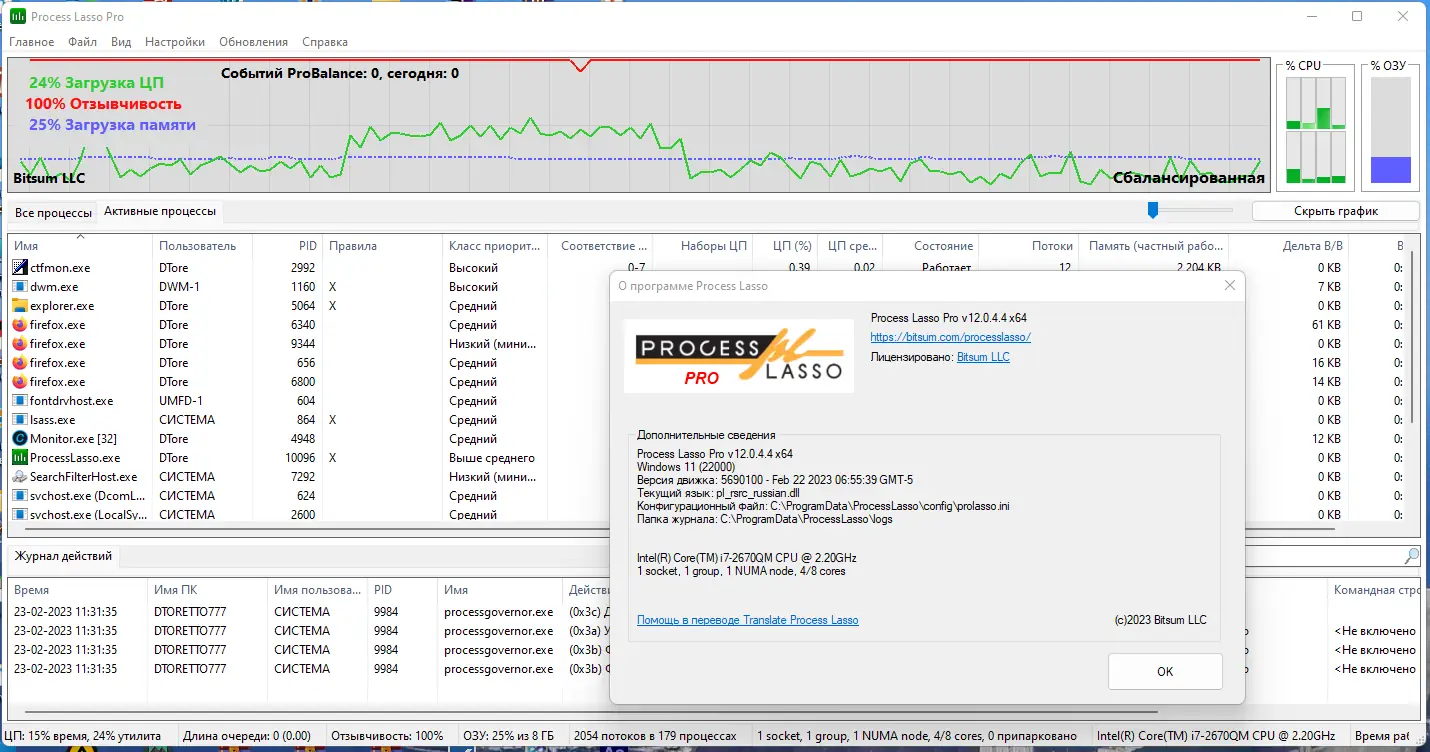Select the explorer.exe folder icon

click(20, 305)
